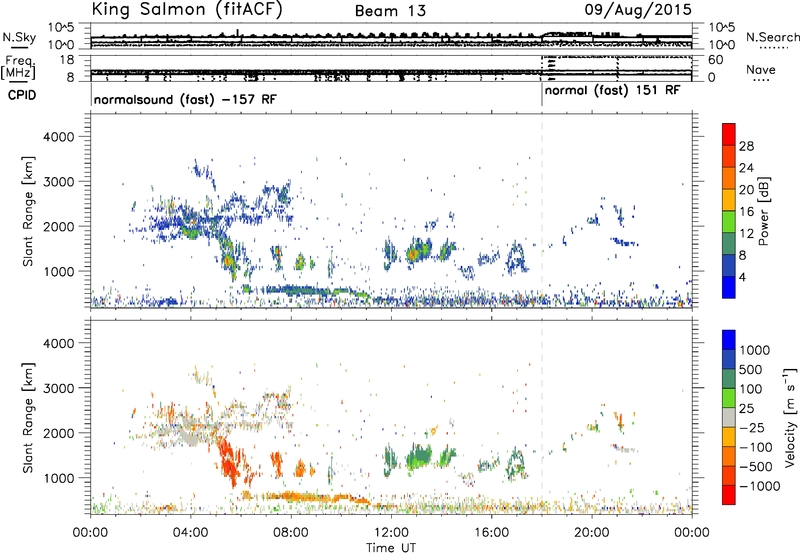Click the gray segment of Velocity colorbar
Screen dimensions: 800x554
pos(729,417)
